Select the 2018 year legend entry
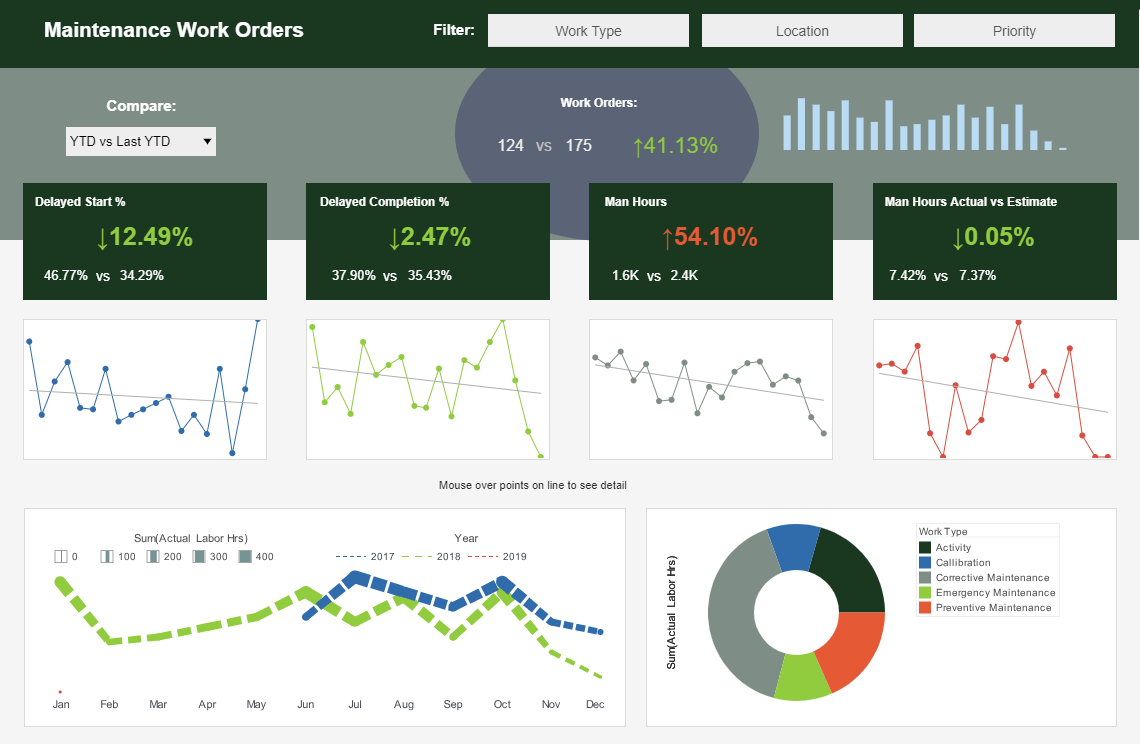The image size is (1140, 744). tap(431, 556)
